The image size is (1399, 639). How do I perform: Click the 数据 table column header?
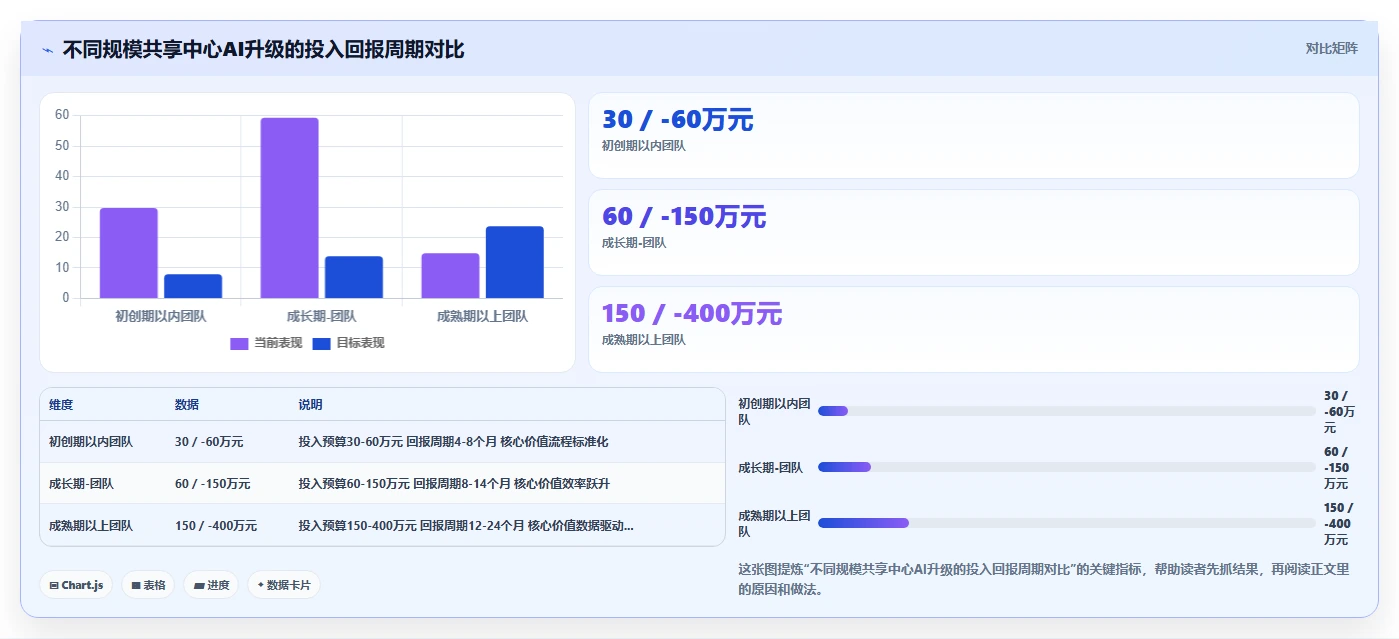click(187, 405)
